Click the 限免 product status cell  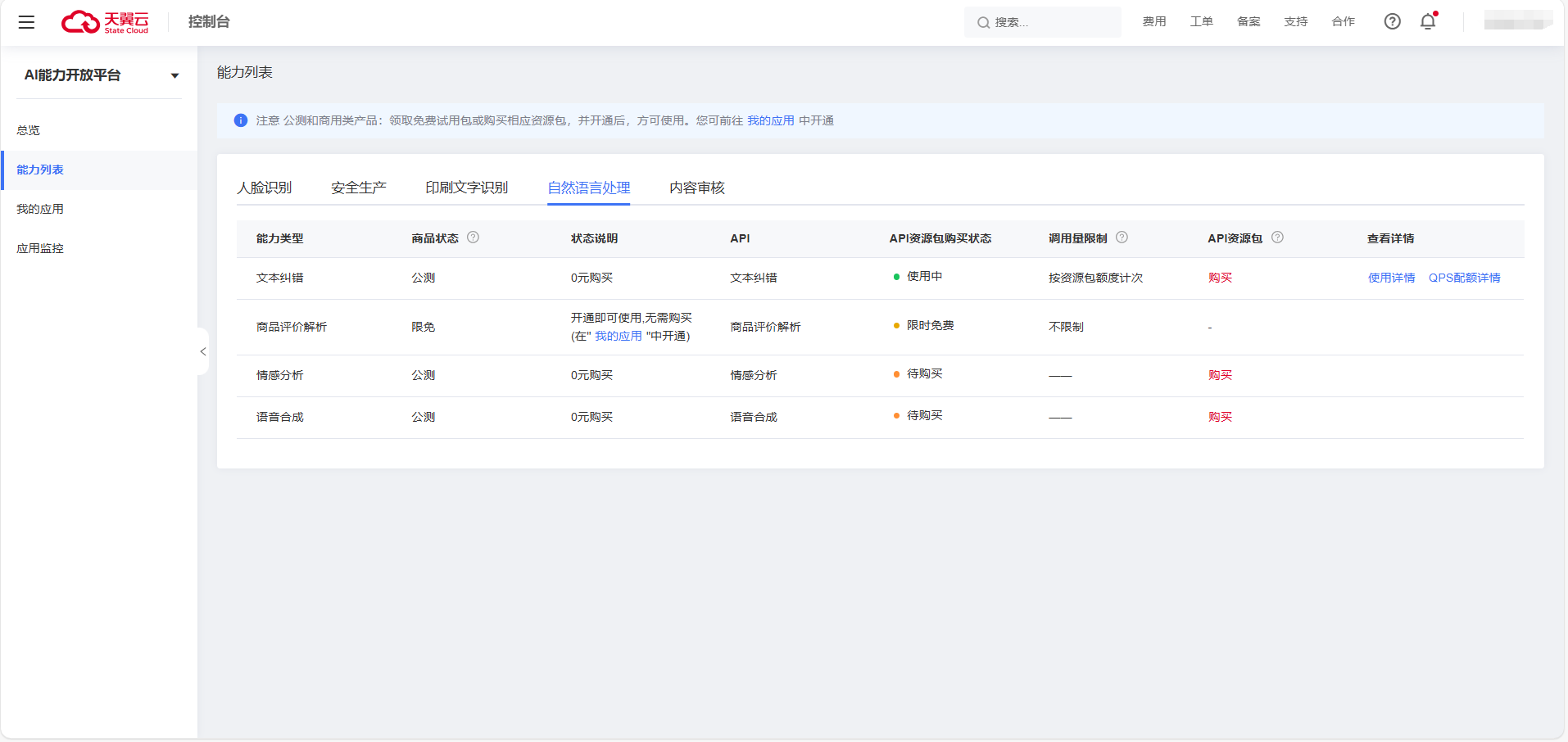point(424,327)
